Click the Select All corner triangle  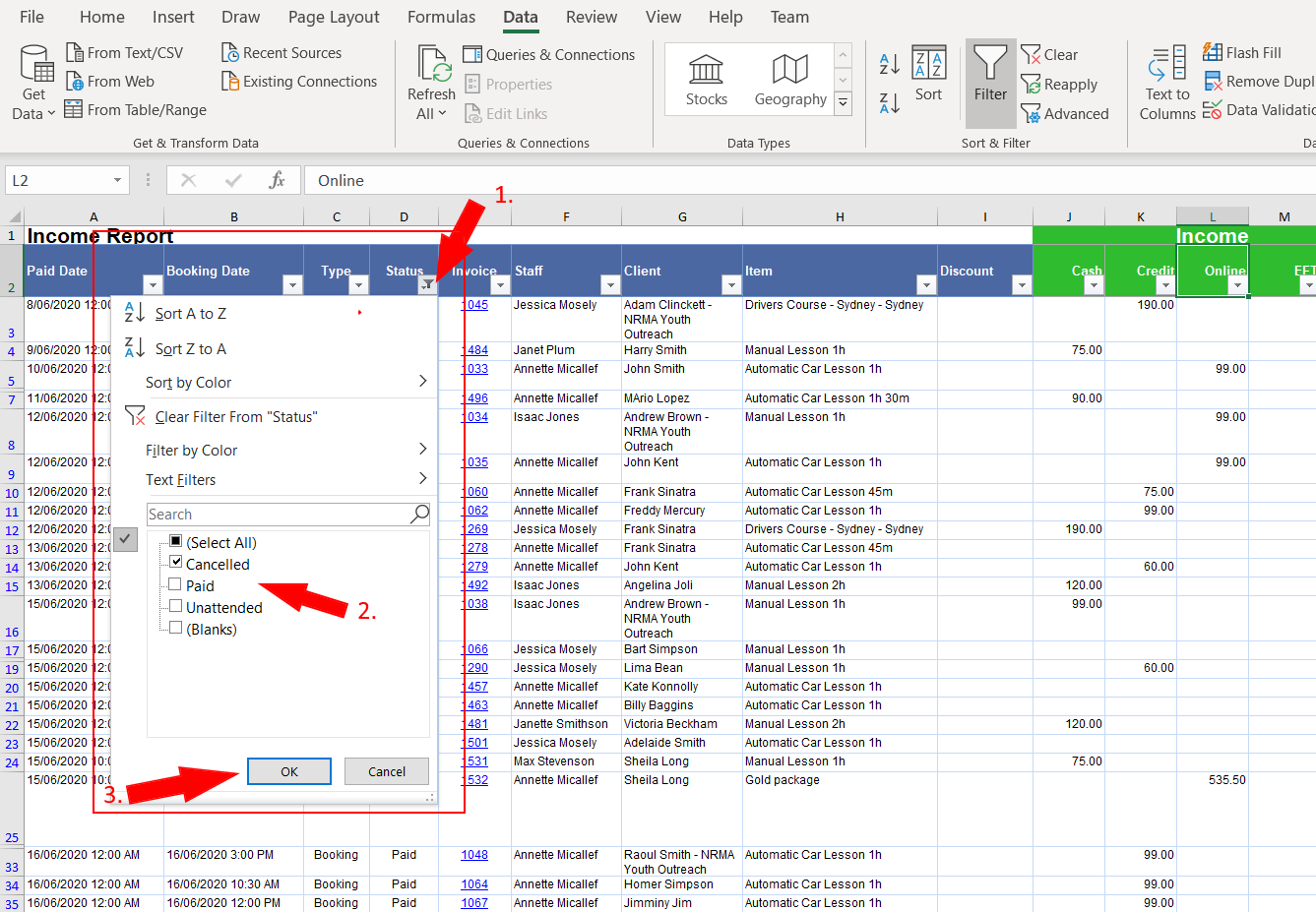[13, 216]
